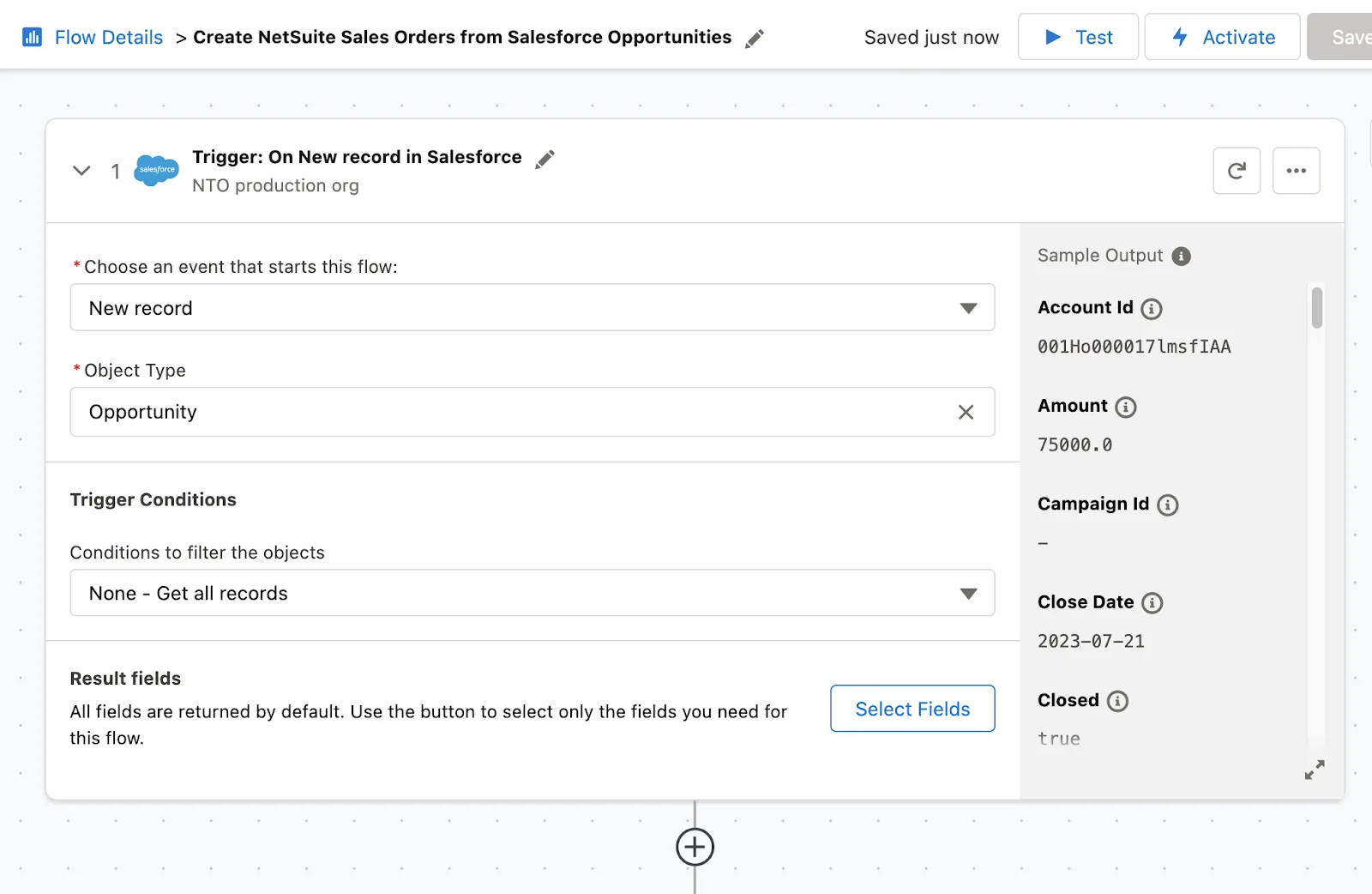Select the Account Id value 001Ho000017lmsfIAA
This screenshot has width=1372, height=894.
(1134, 347)
